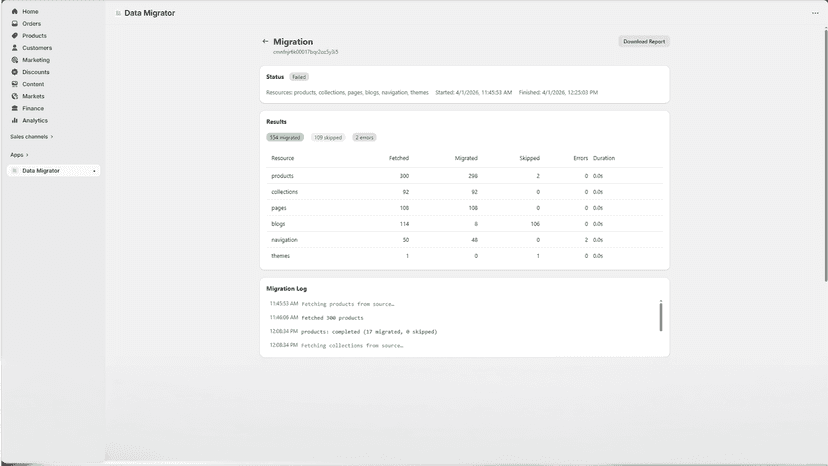Click the Products tag icon
The image size is (828, 466).
pyautogui.click(x=15, y=35)
